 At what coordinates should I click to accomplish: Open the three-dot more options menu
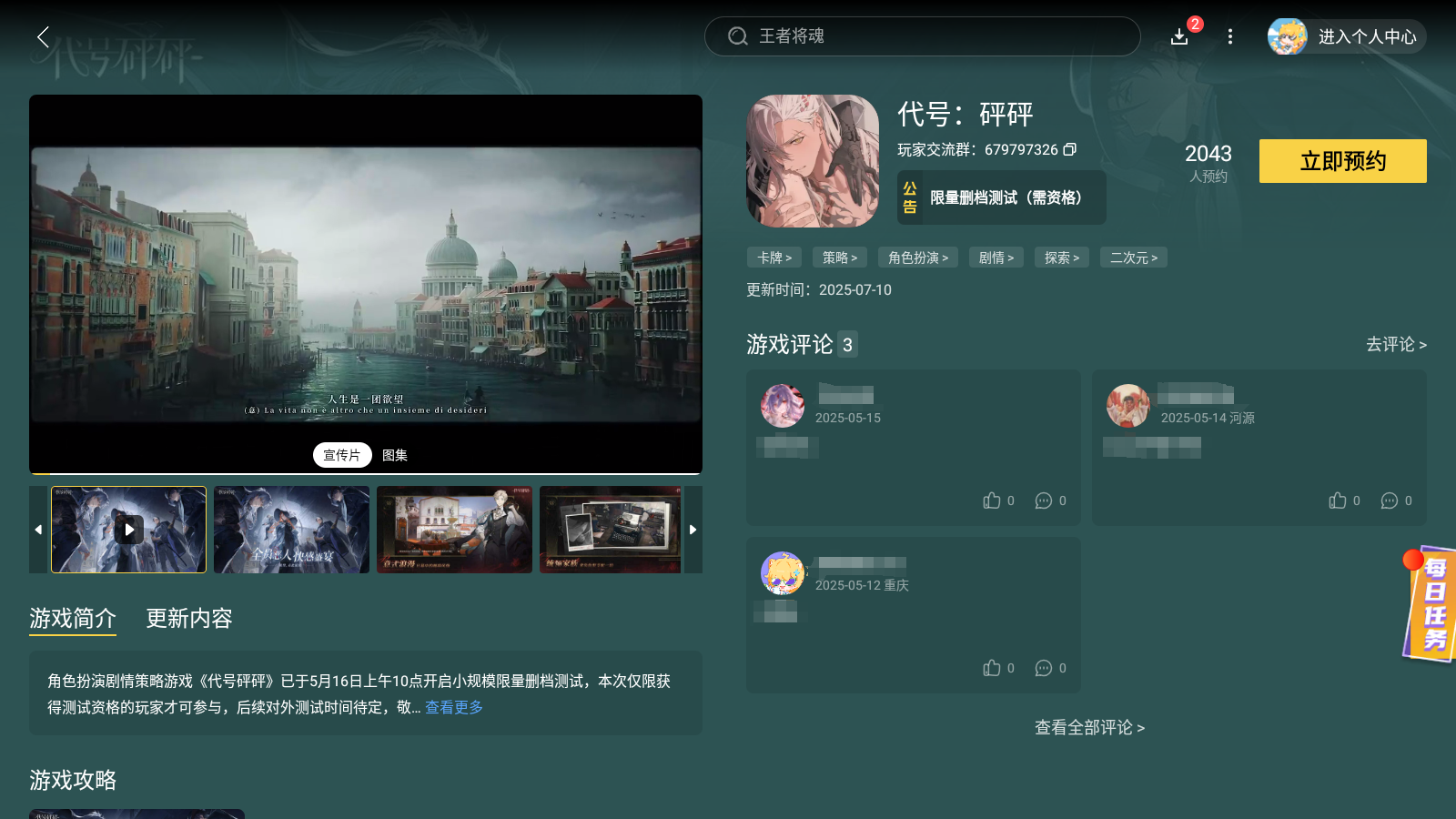[x=1230, y=36]
